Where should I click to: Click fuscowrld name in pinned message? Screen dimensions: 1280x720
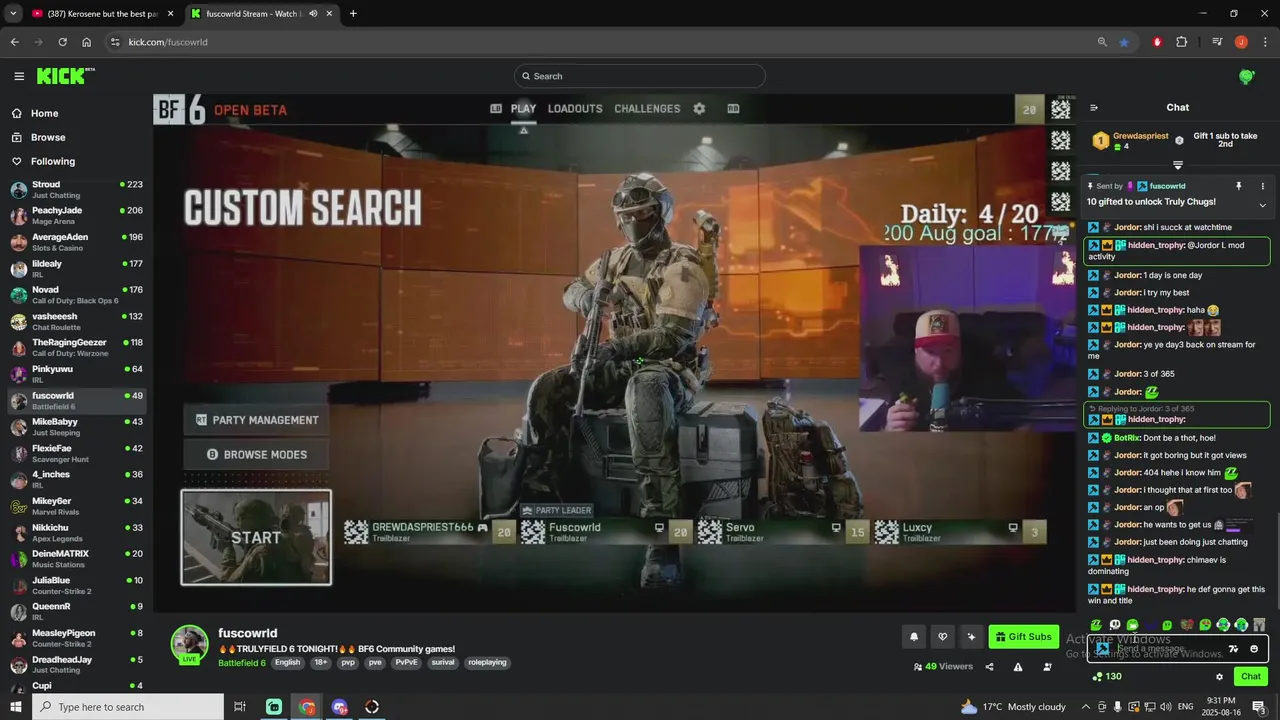1167,186
